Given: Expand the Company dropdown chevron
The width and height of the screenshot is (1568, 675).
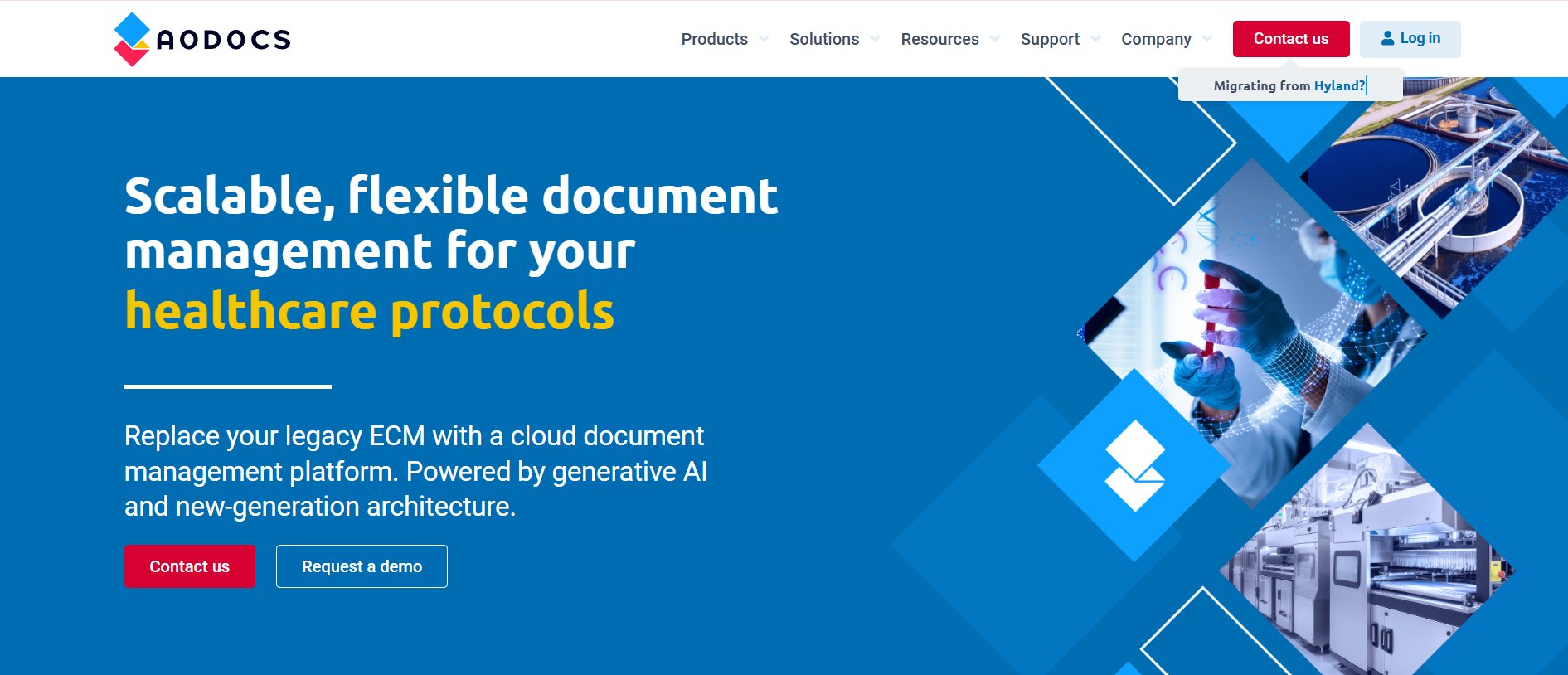Looking at the screenshot, I should point(1207,39).
